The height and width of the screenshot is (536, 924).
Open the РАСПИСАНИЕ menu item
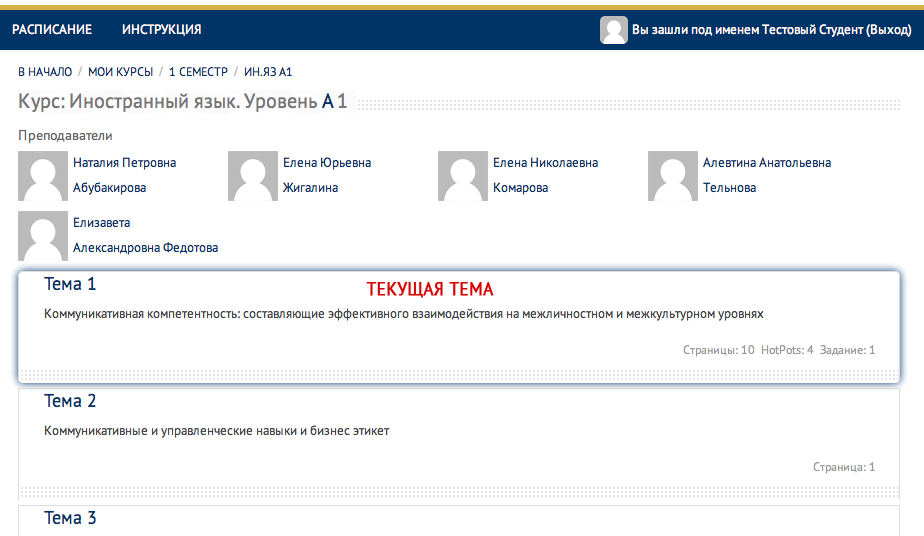coord(52,29)
